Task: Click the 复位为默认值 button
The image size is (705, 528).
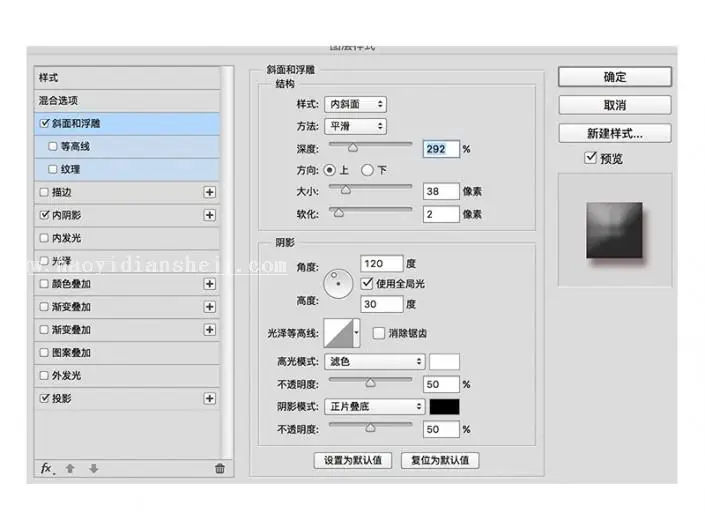Action: click(x=440, y=460)
